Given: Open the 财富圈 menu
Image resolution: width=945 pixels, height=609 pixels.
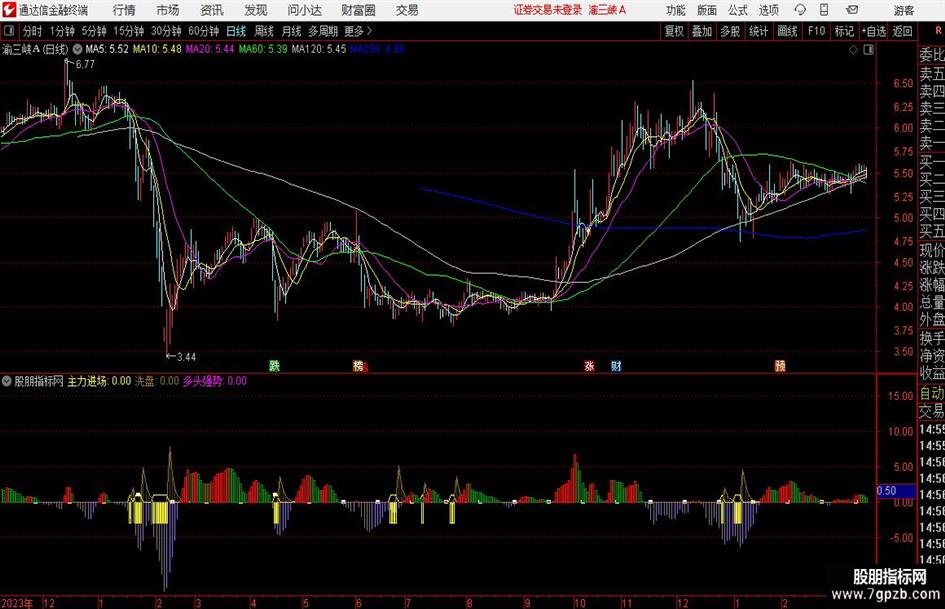Looking at the screenshot, I should click(358, 10).
